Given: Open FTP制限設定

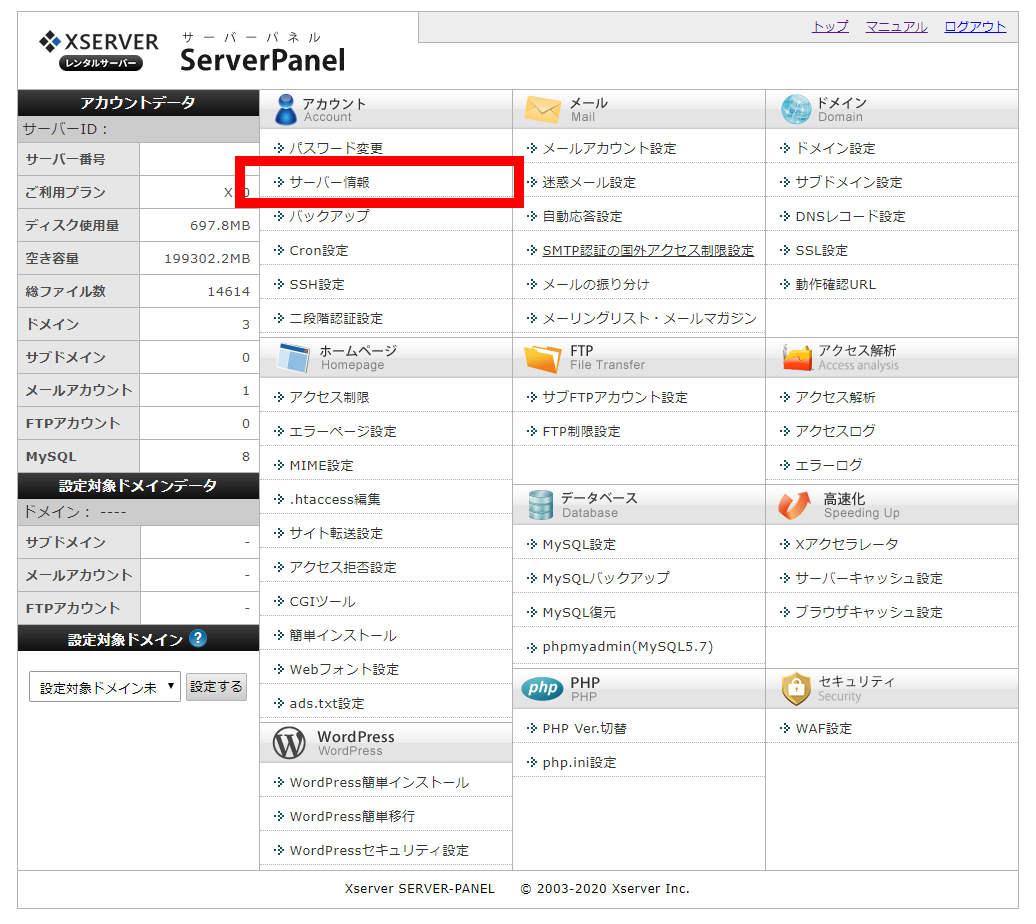Looking at the screenshot, I should pos(581,431).
